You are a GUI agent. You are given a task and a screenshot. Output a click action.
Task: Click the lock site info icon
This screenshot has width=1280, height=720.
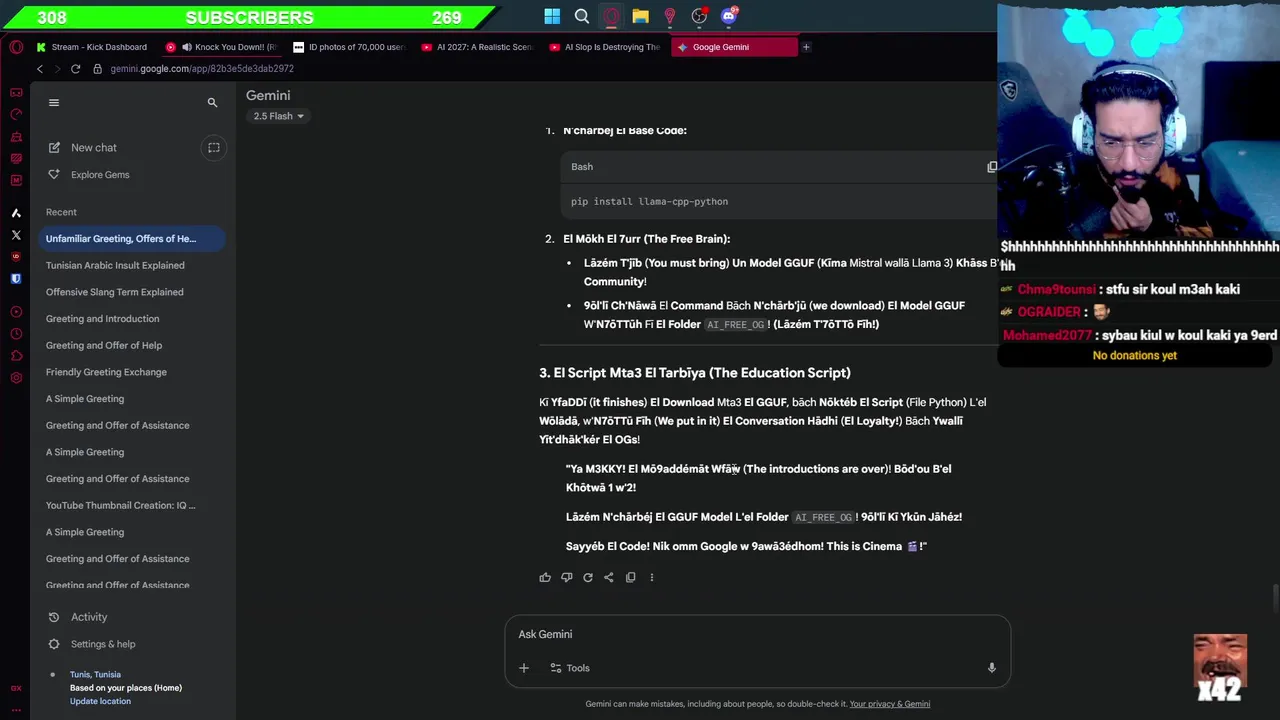(97, 69)
